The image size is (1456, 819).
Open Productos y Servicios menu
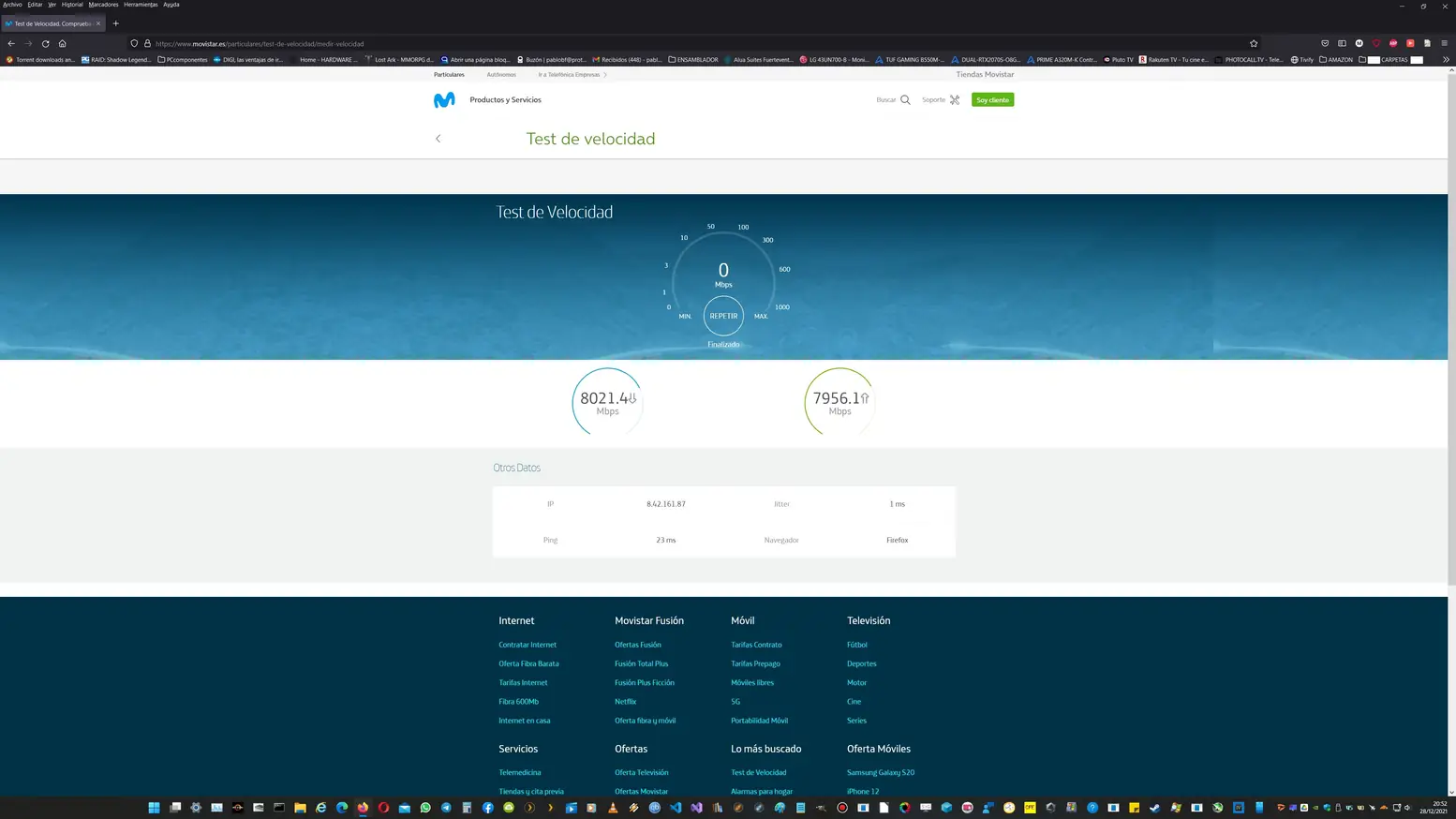click(505, 99)
